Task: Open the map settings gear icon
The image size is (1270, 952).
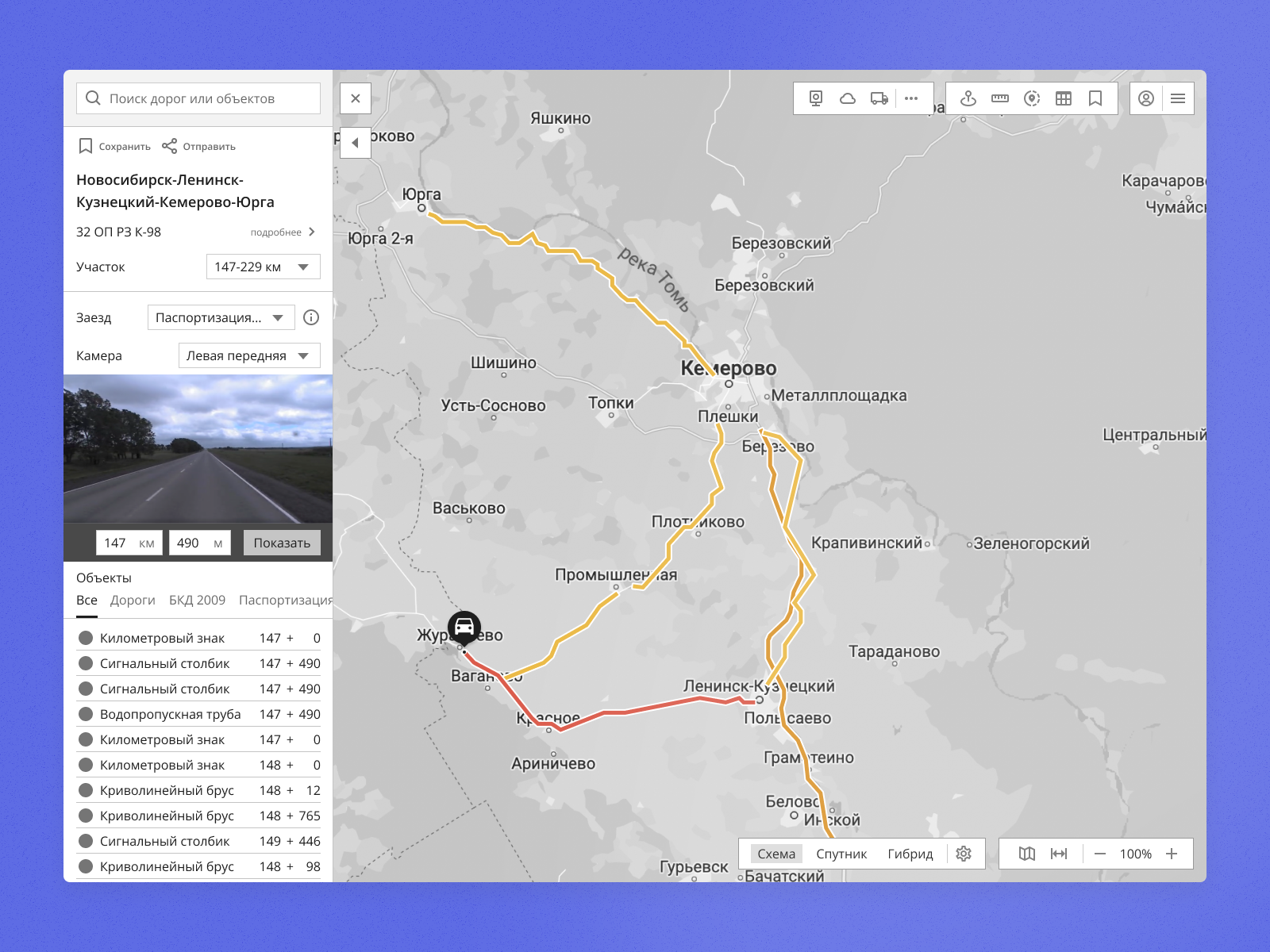Action: pyautogui.click(x=964, y=854)
